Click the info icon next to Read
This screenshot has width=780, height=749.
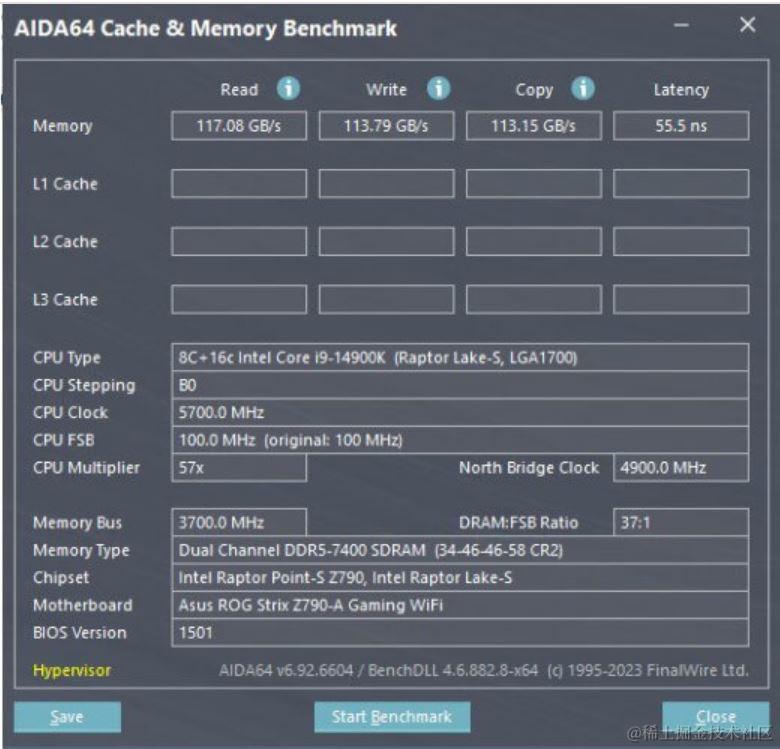[289, 89]
